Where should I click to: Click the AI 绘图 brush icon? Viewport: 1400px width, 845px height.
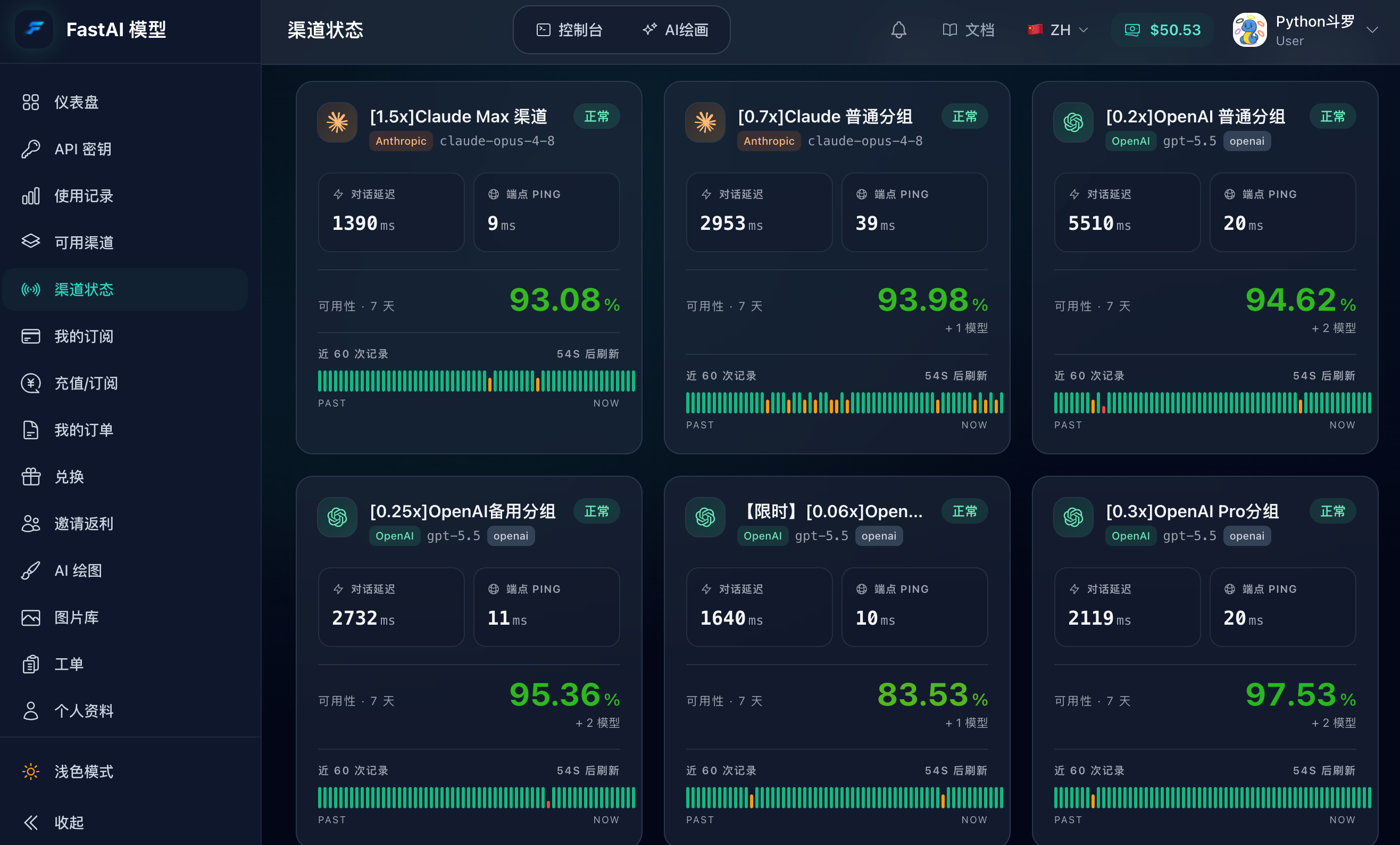(x=31, y=570)
